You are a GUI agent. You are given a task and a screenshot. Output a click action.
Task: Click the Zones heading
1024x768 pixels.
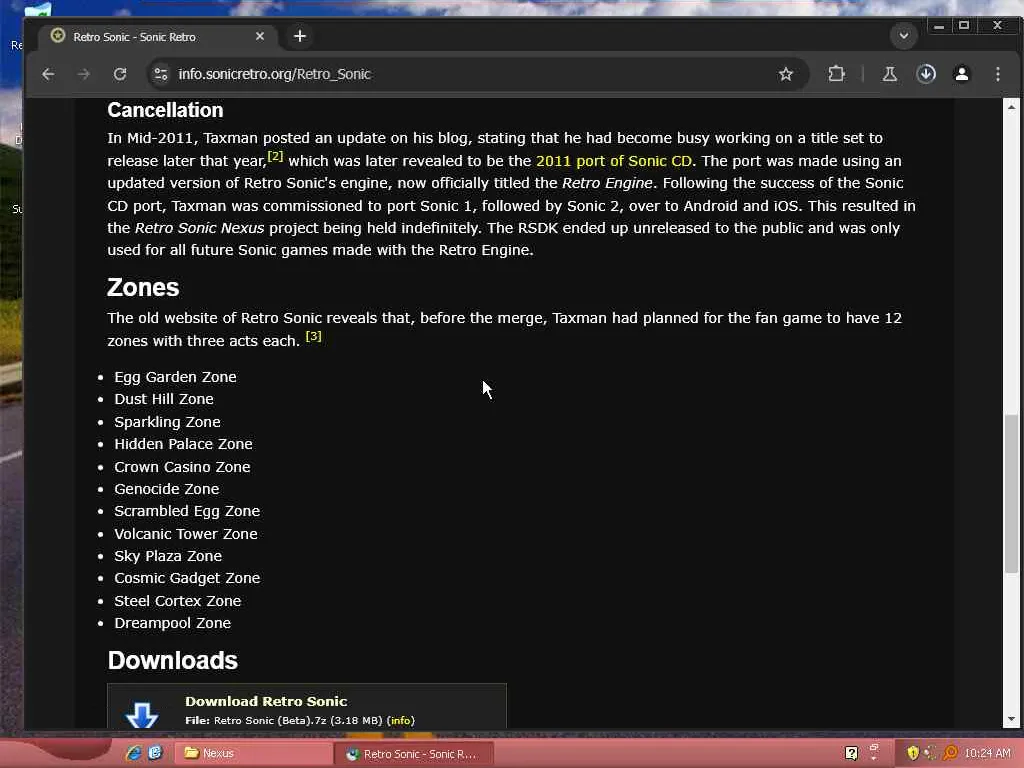pos(143,287)
